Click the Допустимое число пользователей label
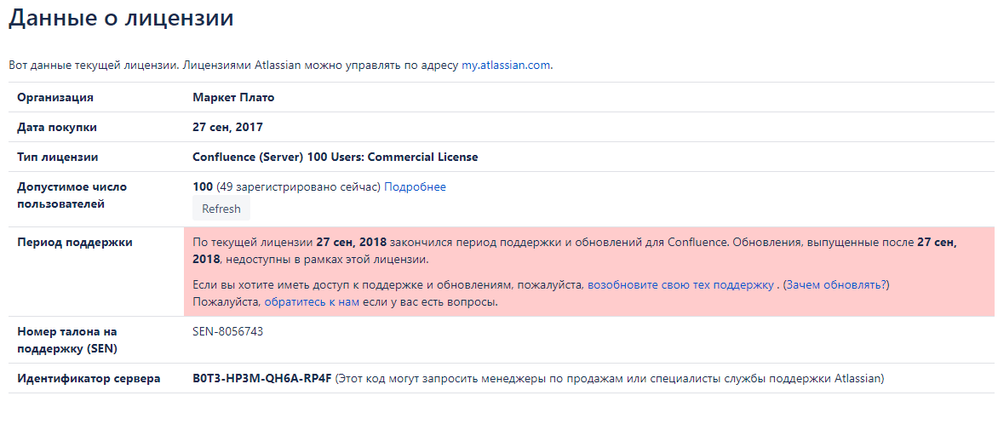The height and width of the screenshot is (424, 998). coord(72,195)
